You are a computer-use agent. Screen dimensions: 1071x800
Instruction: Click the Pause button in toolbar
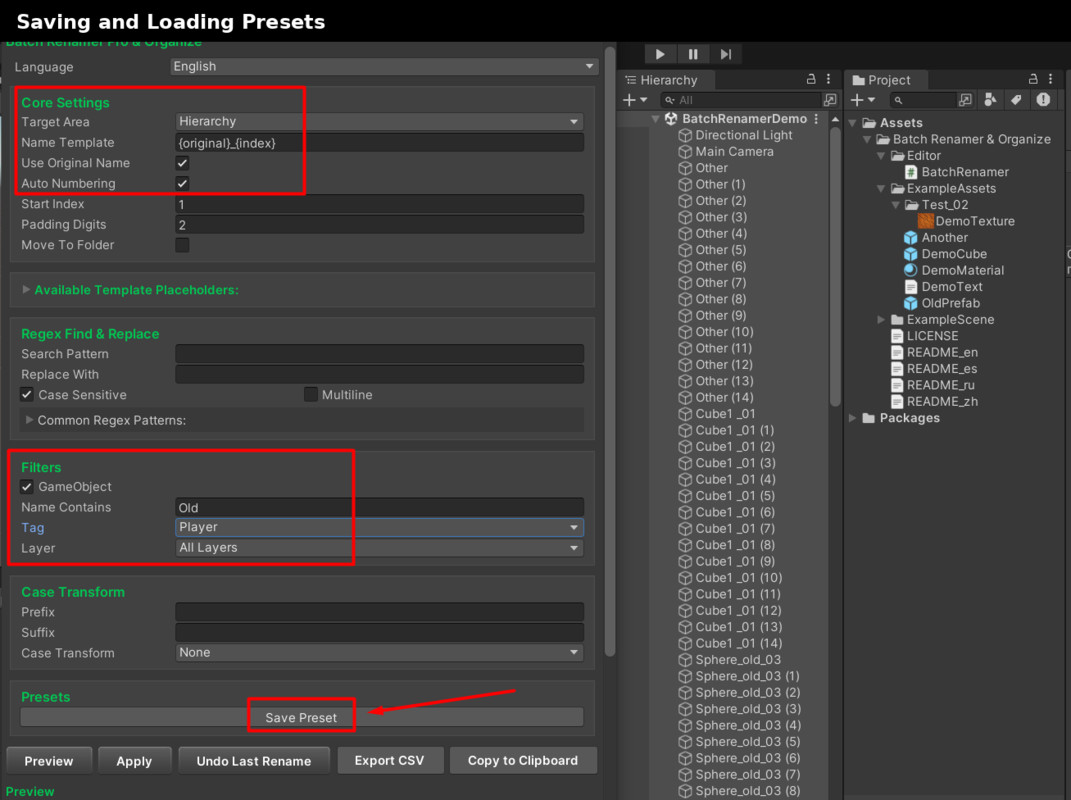pos(693,54)
